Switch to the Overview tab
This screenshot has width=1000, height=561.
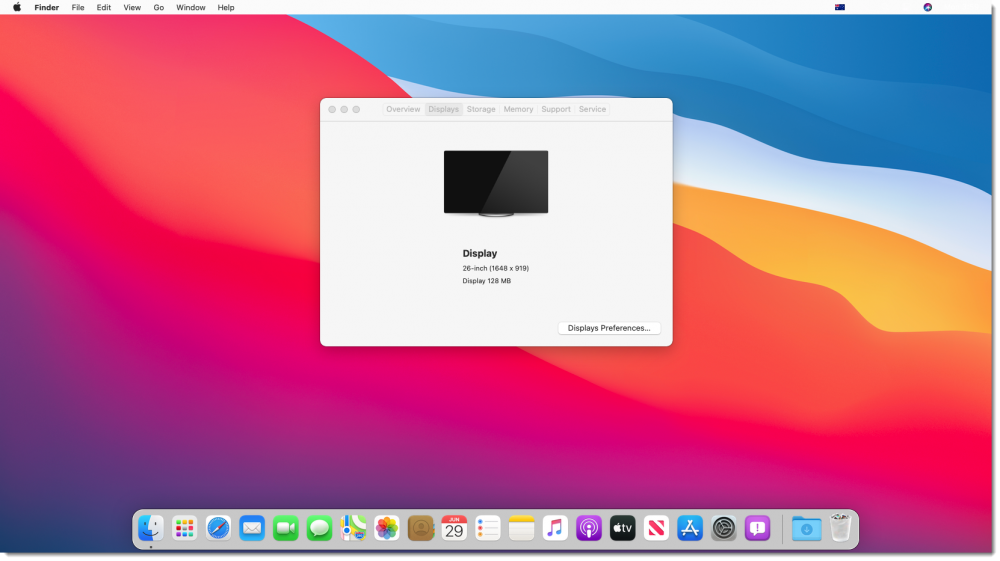point(403,110)
